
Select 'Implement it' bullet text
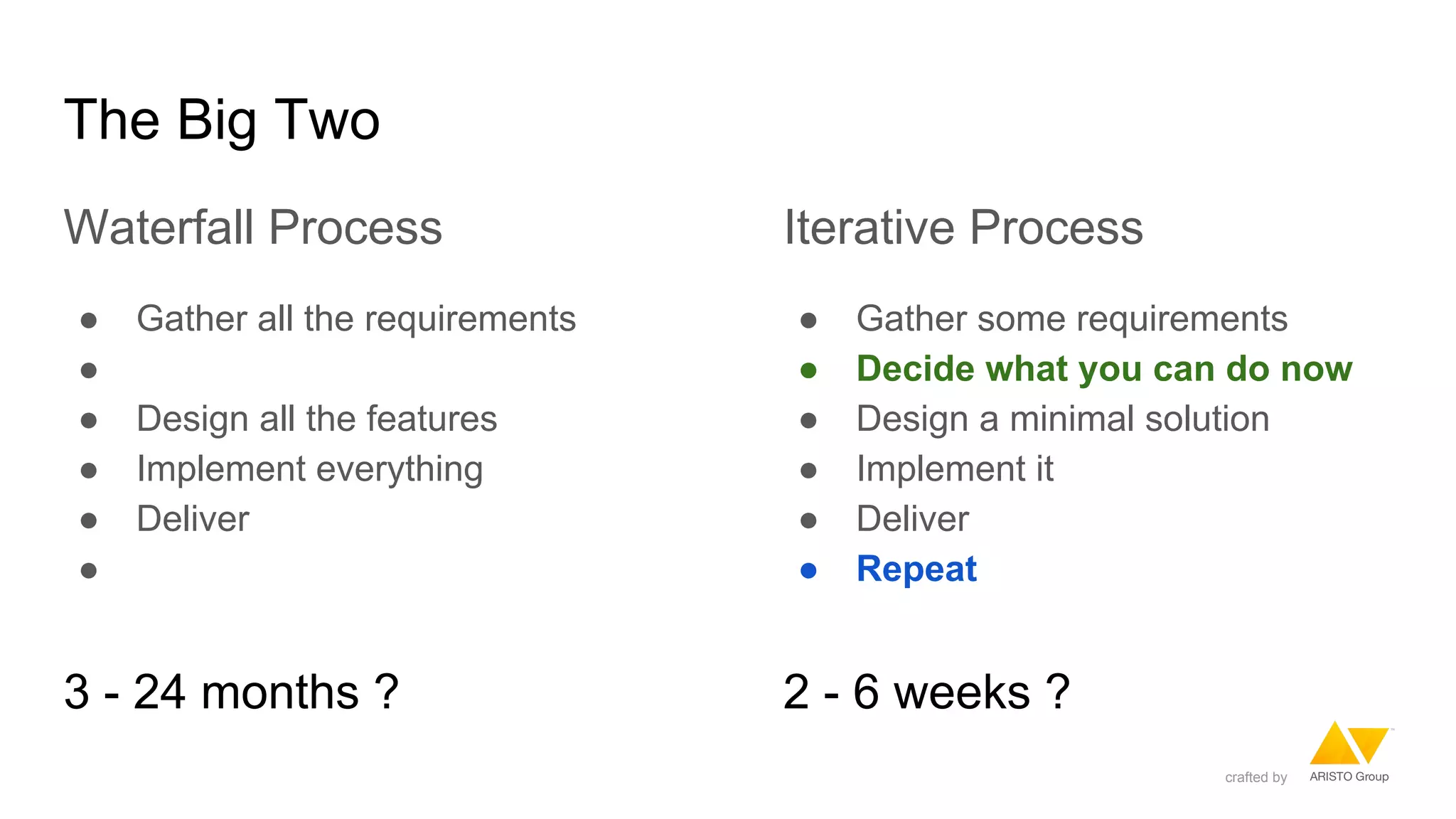pos(955,469)
